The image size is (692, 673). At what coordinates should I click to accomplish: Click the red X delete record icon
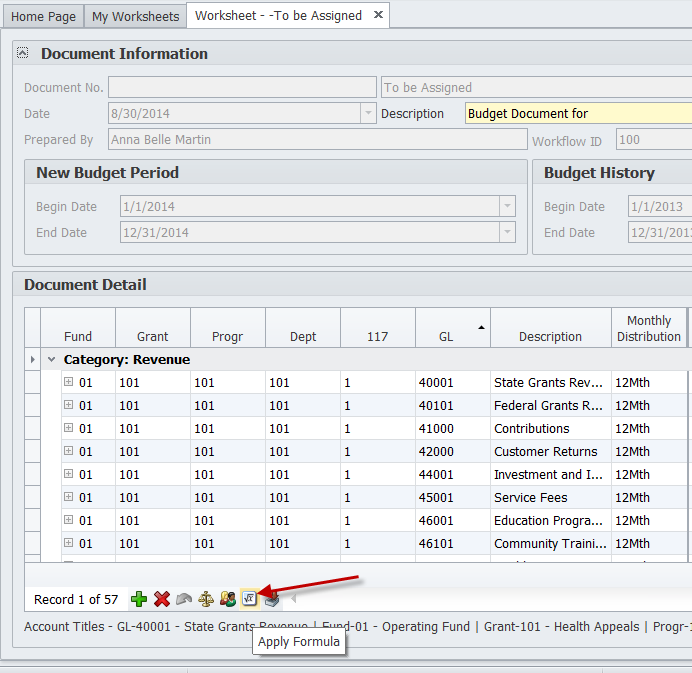pyautogui.click(x=161, y=599)
